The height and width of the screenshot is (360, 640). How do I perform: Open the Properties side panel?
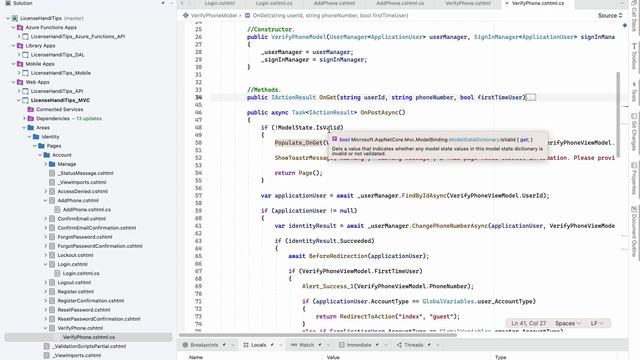point(634,178)
